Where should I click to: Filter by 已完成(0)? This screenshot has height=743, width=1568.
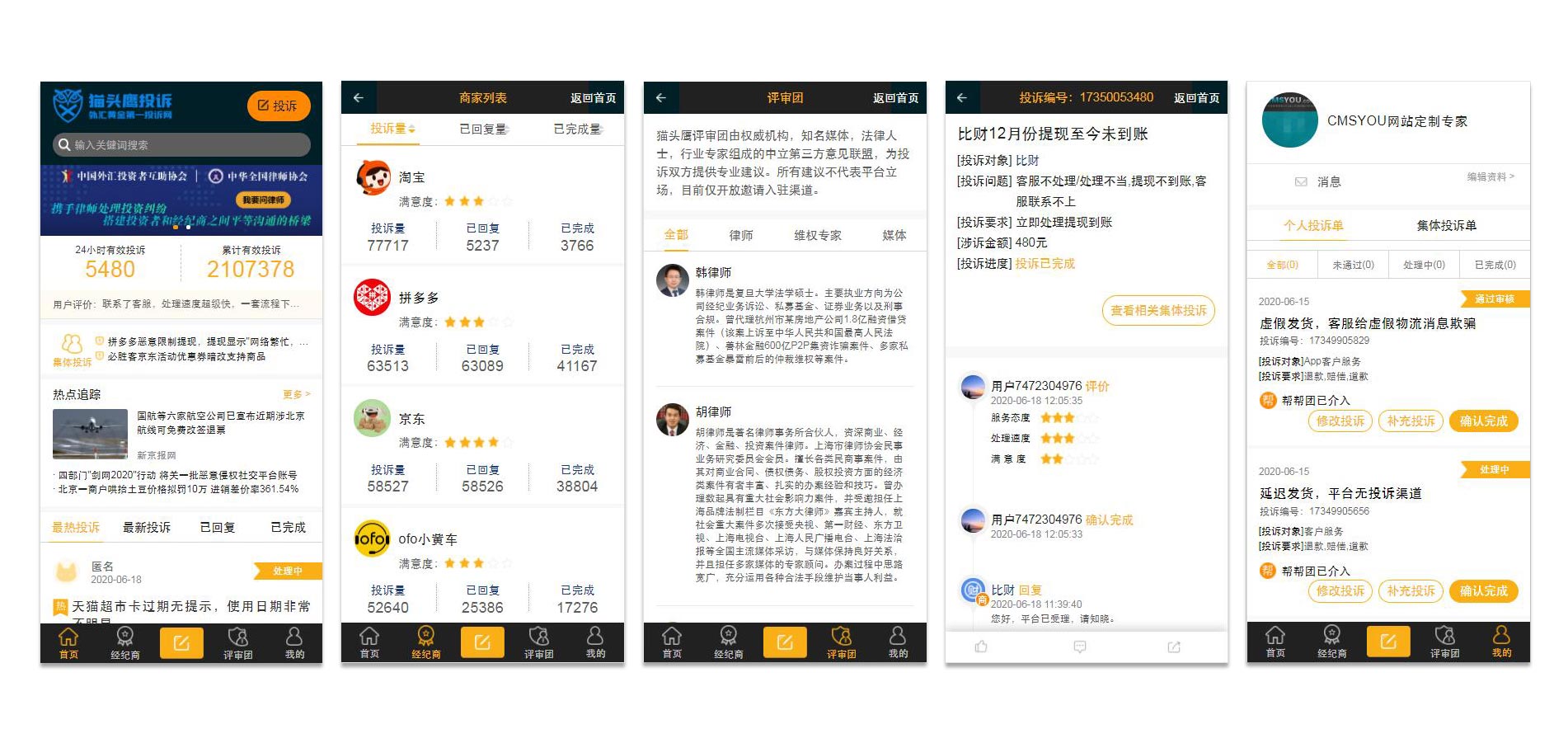click(1495, 265)
